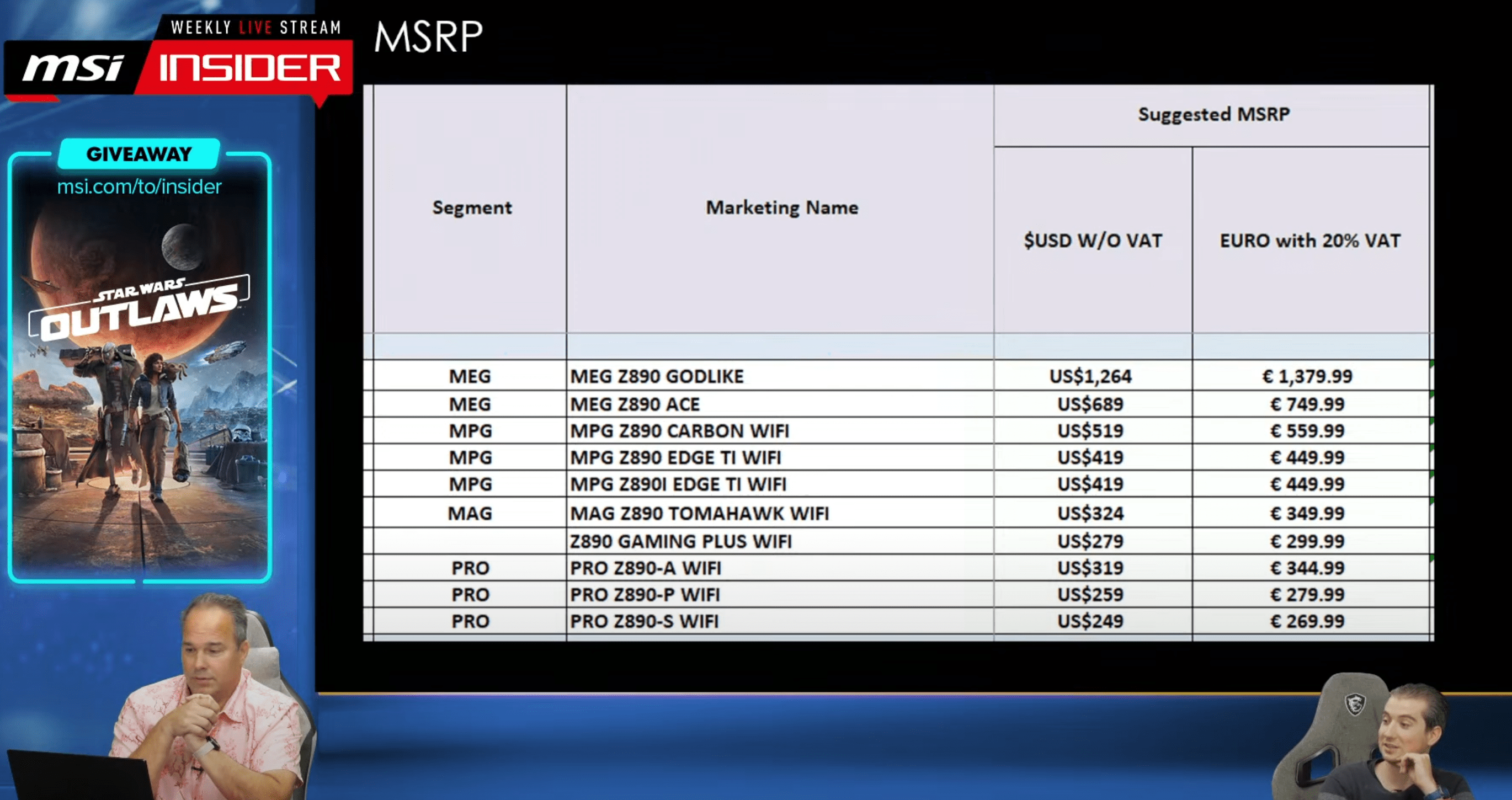Select the US$324 price cell
The image size is (1512, 800).
(x=1093, y=513)
